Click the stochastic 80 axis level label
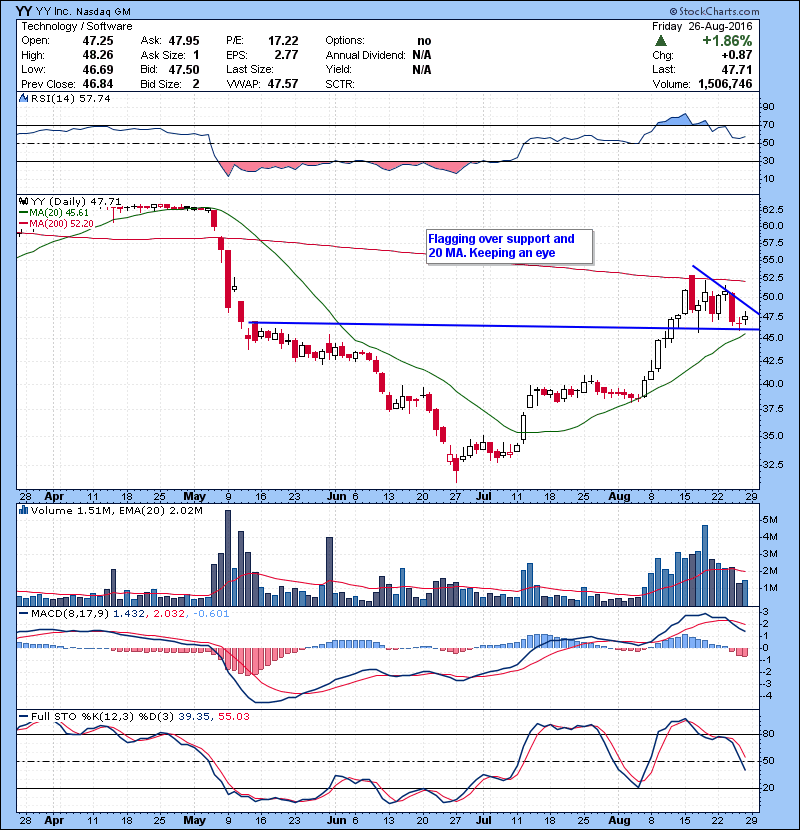This screenshot has height=830, width=800. 768,734
